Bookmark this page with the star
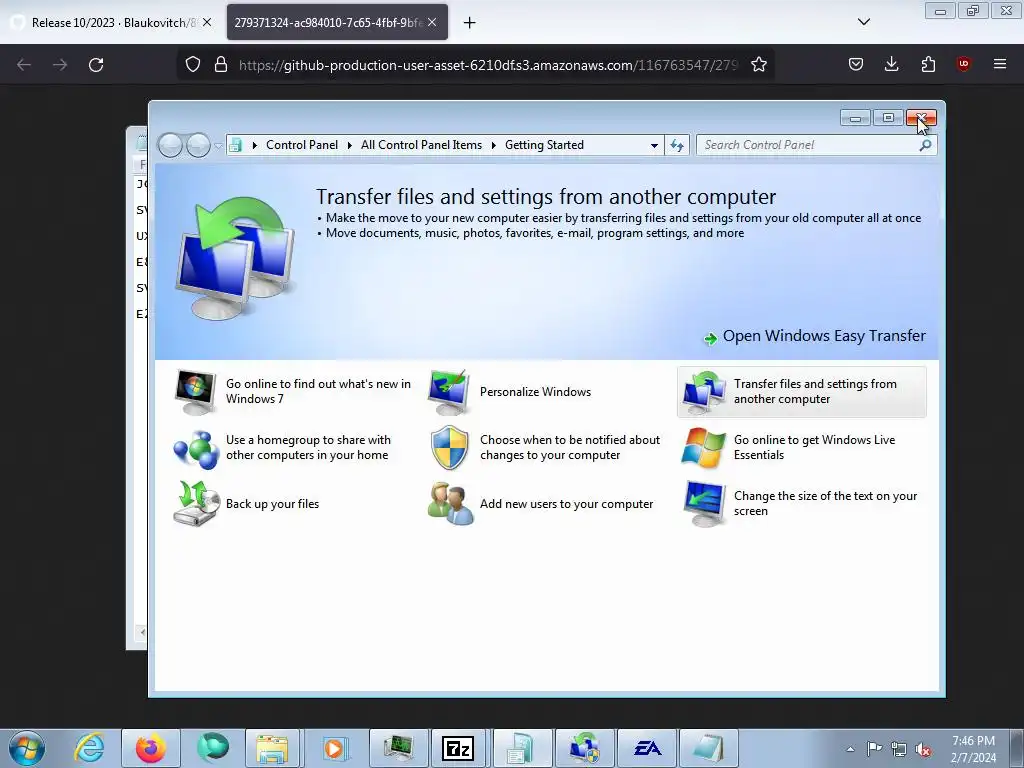This screenshot has width=1024, height=768. click(x=758, y=64)
